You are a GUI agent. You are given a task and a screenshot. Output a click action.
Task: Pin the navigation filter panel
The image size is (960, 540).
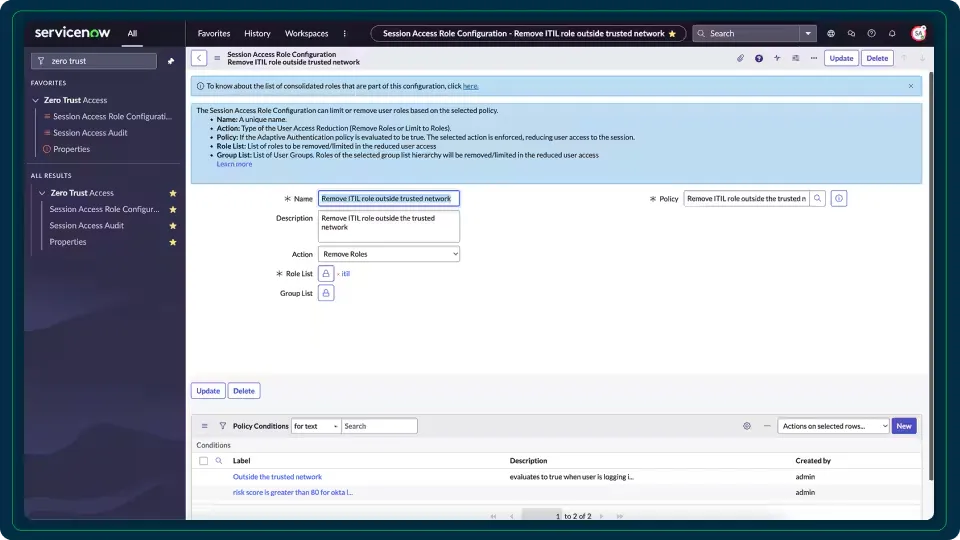tap(171, 61)
